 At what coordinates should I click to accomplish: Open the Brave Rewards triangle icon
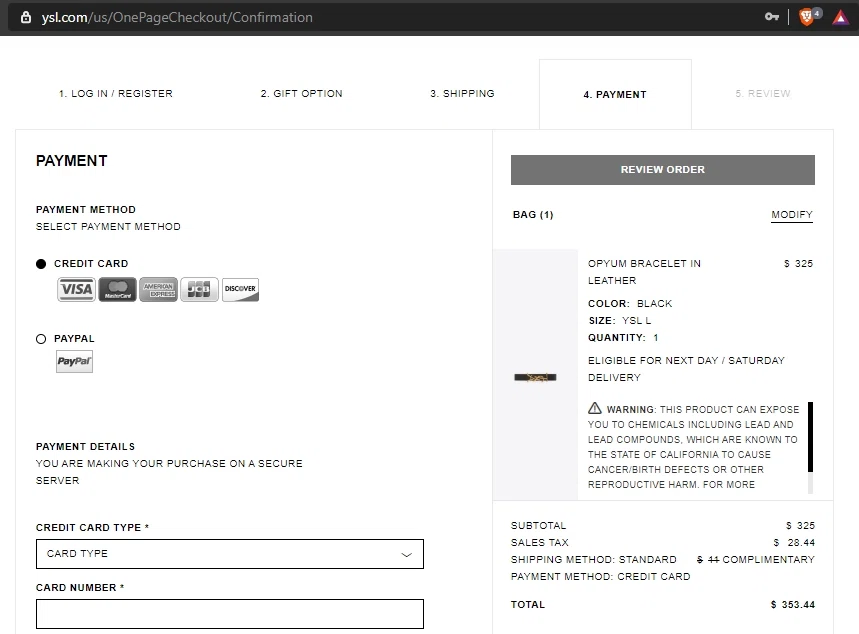[x=840, y=18]
